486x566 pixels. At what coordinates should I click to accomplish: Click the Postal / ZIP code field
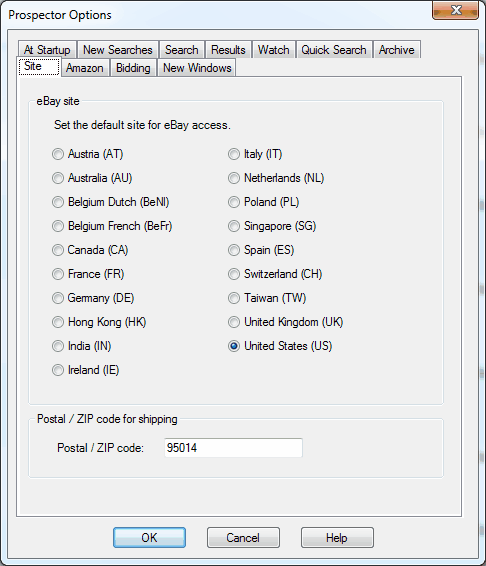pos(233,448)
